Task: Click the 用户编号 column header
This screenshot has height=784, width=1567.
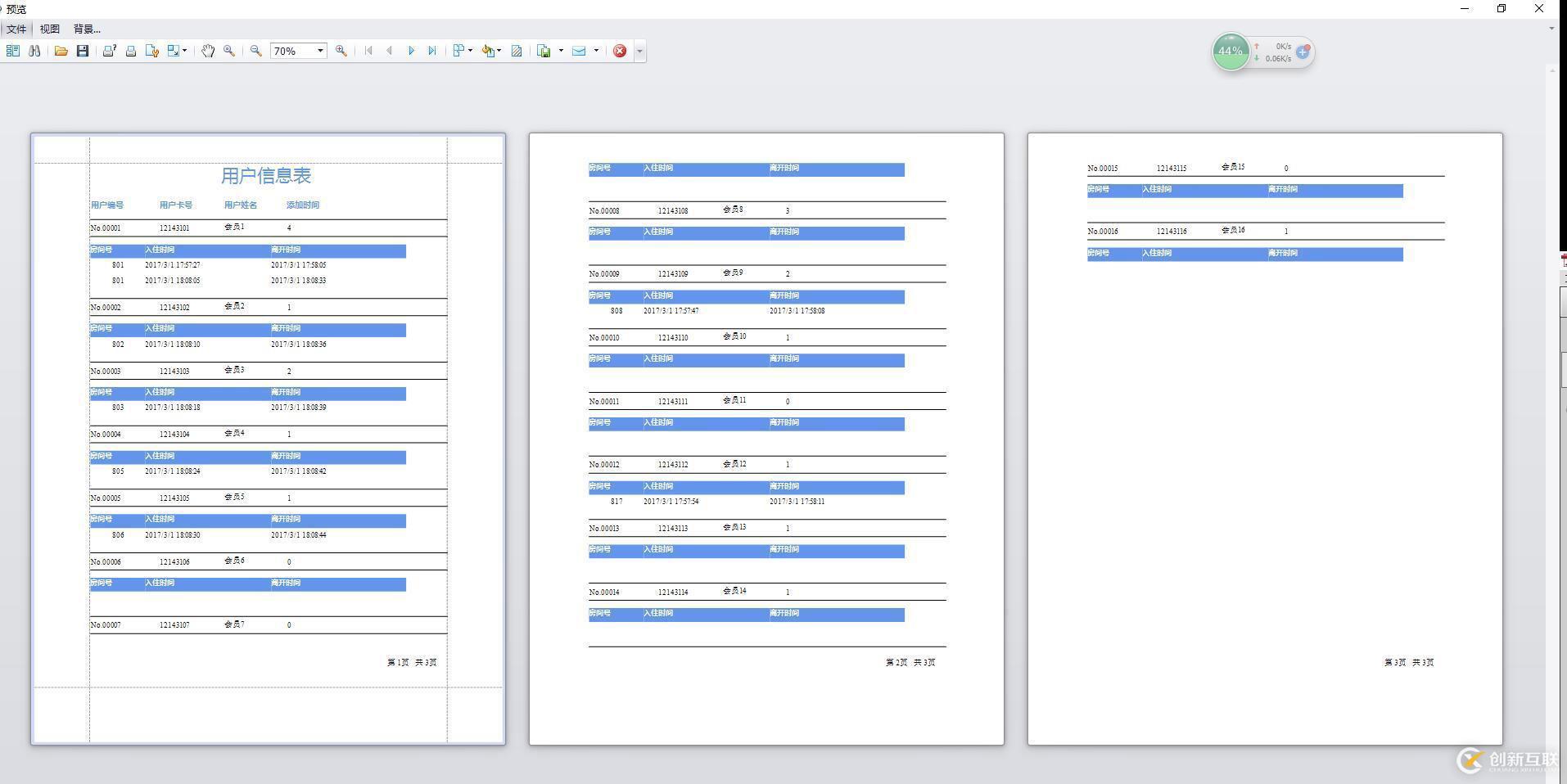Action: 107,205
